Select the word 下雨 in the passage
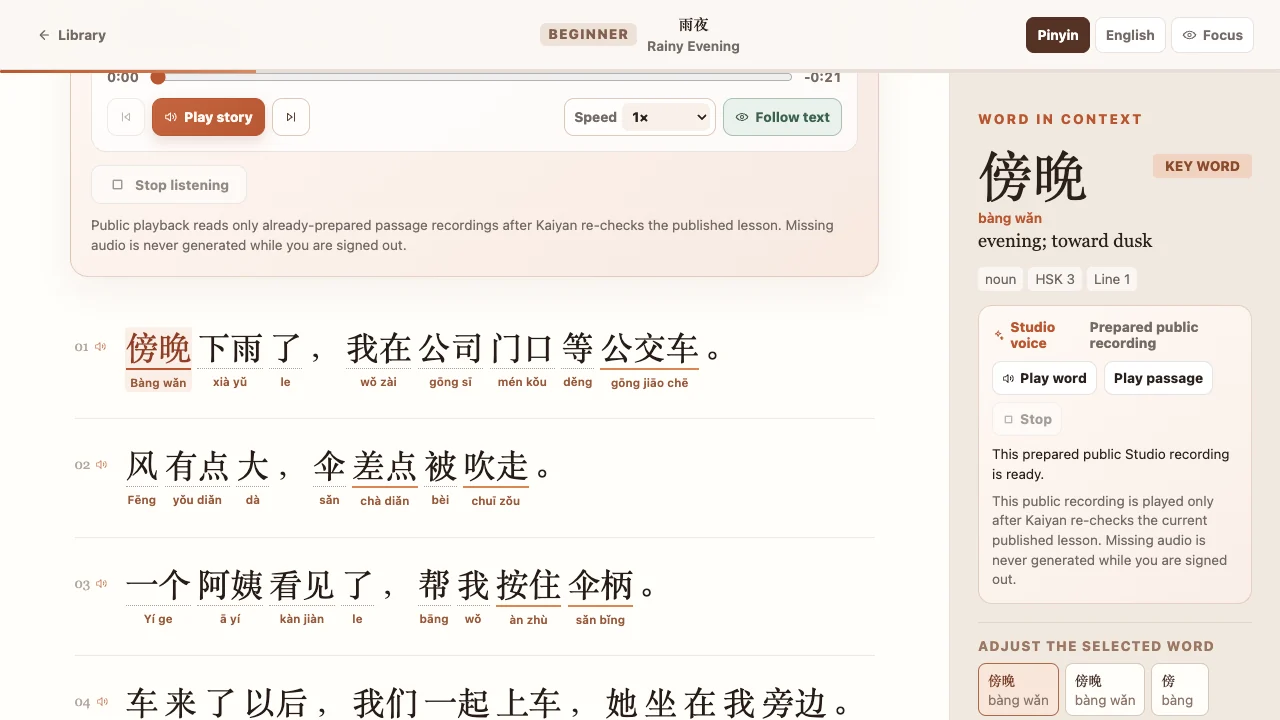Image resolution: width=1280 pixels, height=720 pixels. (230, 360)
